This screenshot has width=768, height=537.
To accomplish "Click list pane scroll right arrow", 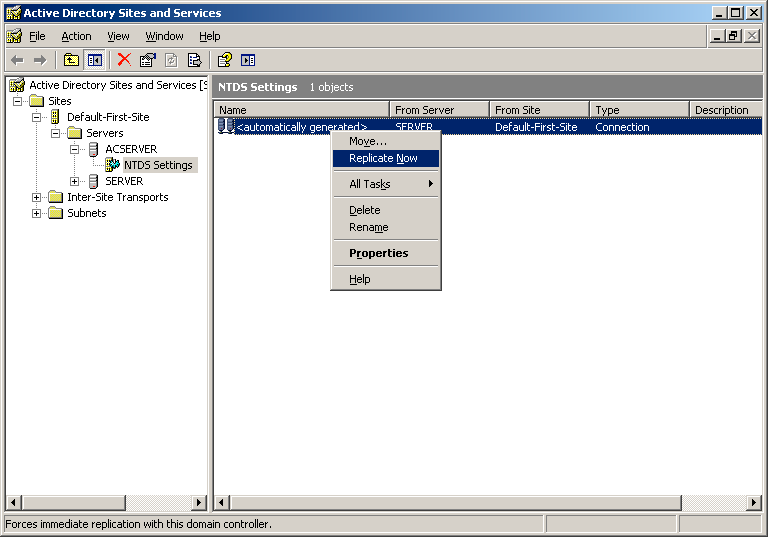I will (754, 502).
